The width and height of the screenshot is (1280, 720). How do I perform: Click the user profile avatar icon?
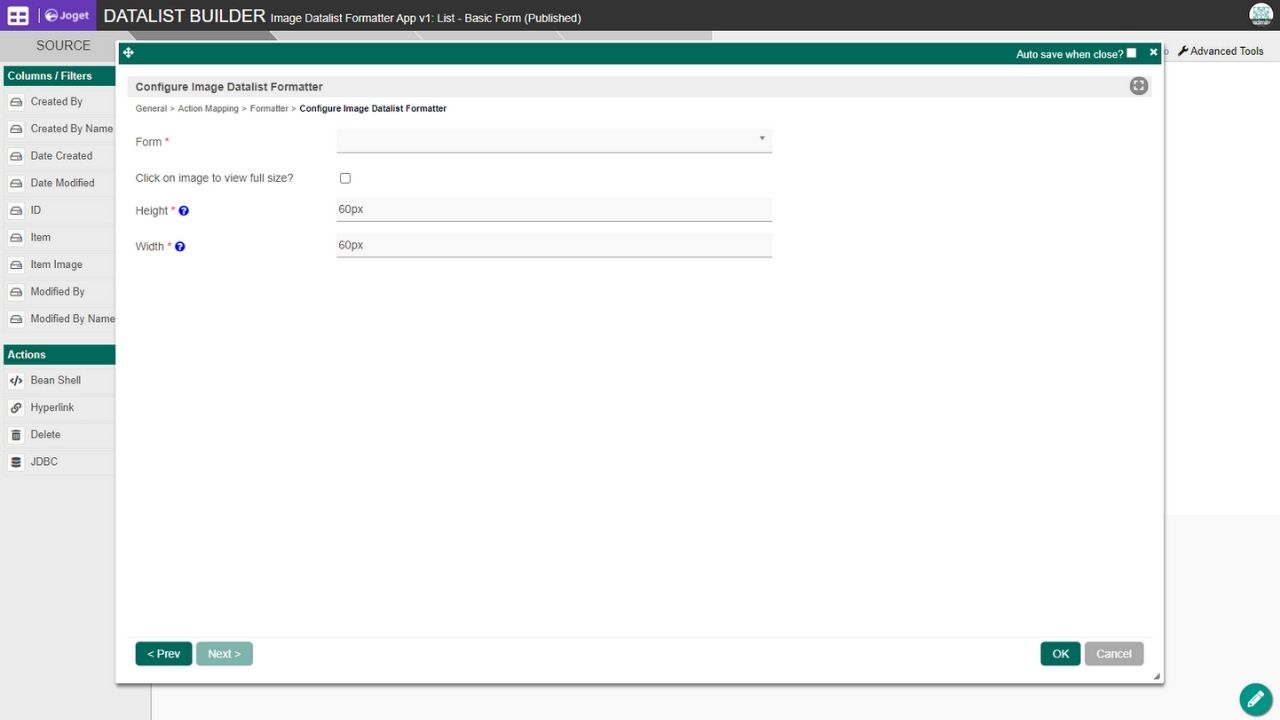(1261, 15)
